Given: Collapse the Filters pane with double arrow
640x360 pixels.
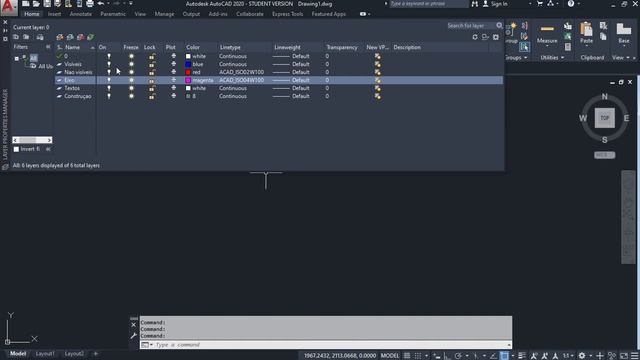Looking at the screenshot, I should 48,47.
